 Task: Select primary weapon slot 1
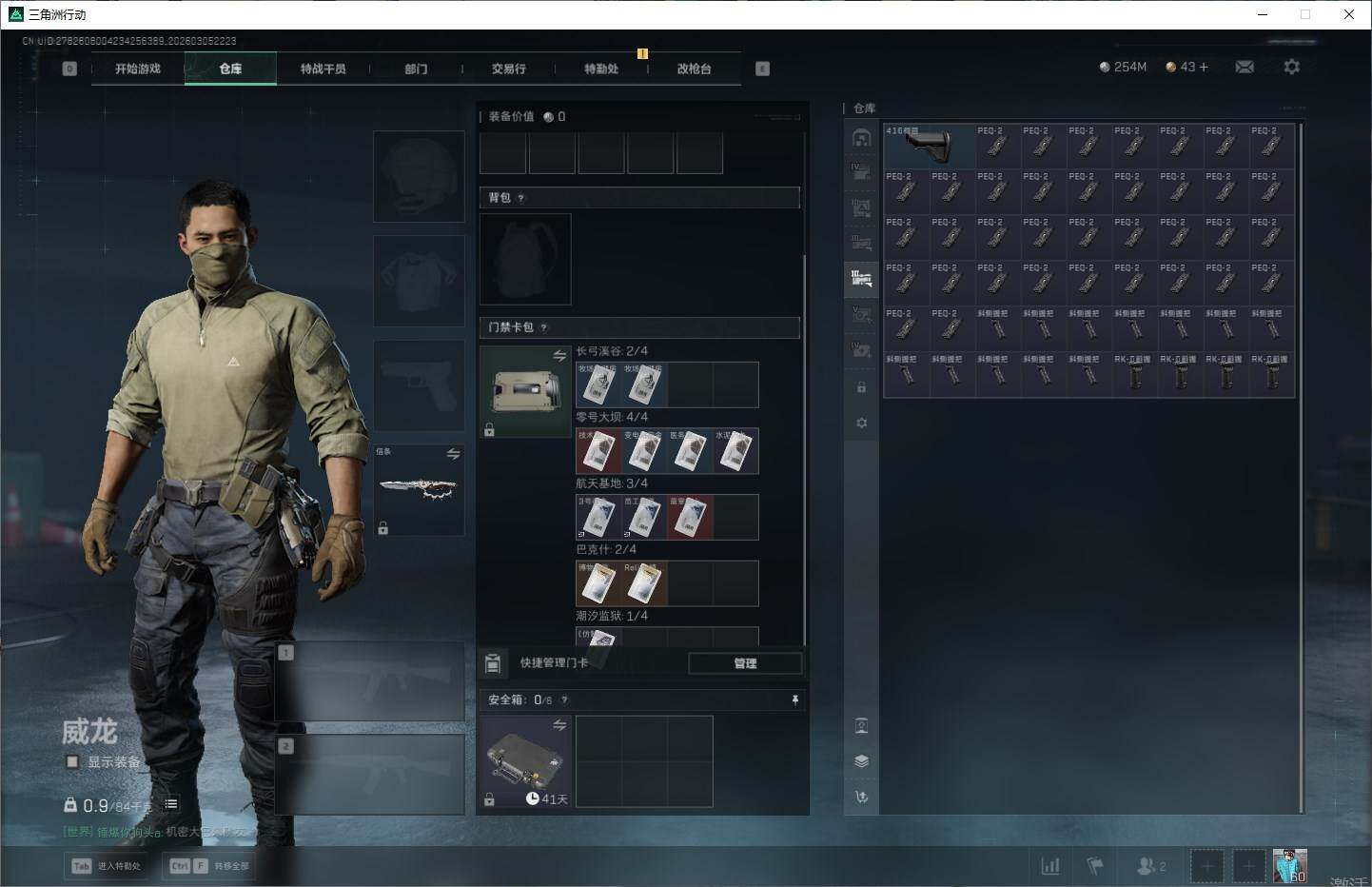pyautogui.click(x=369, y=681)
